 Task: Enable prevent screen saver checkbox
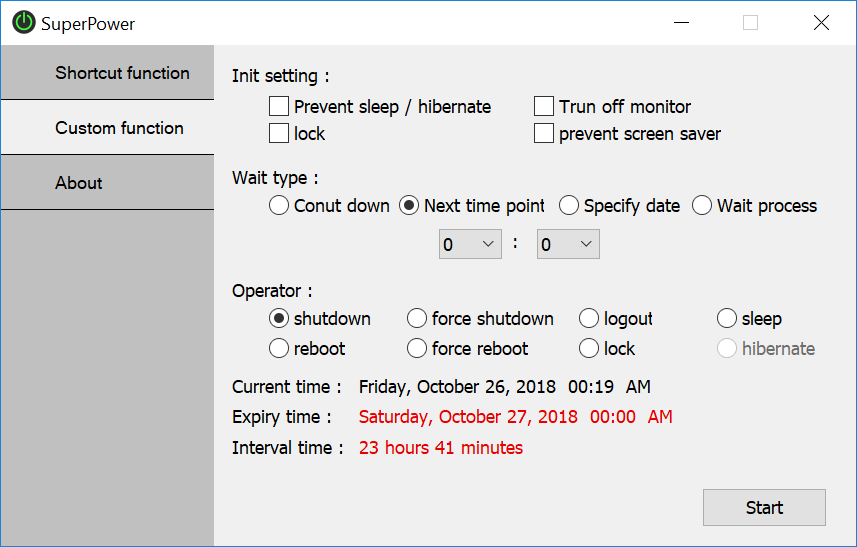[544, 133]
